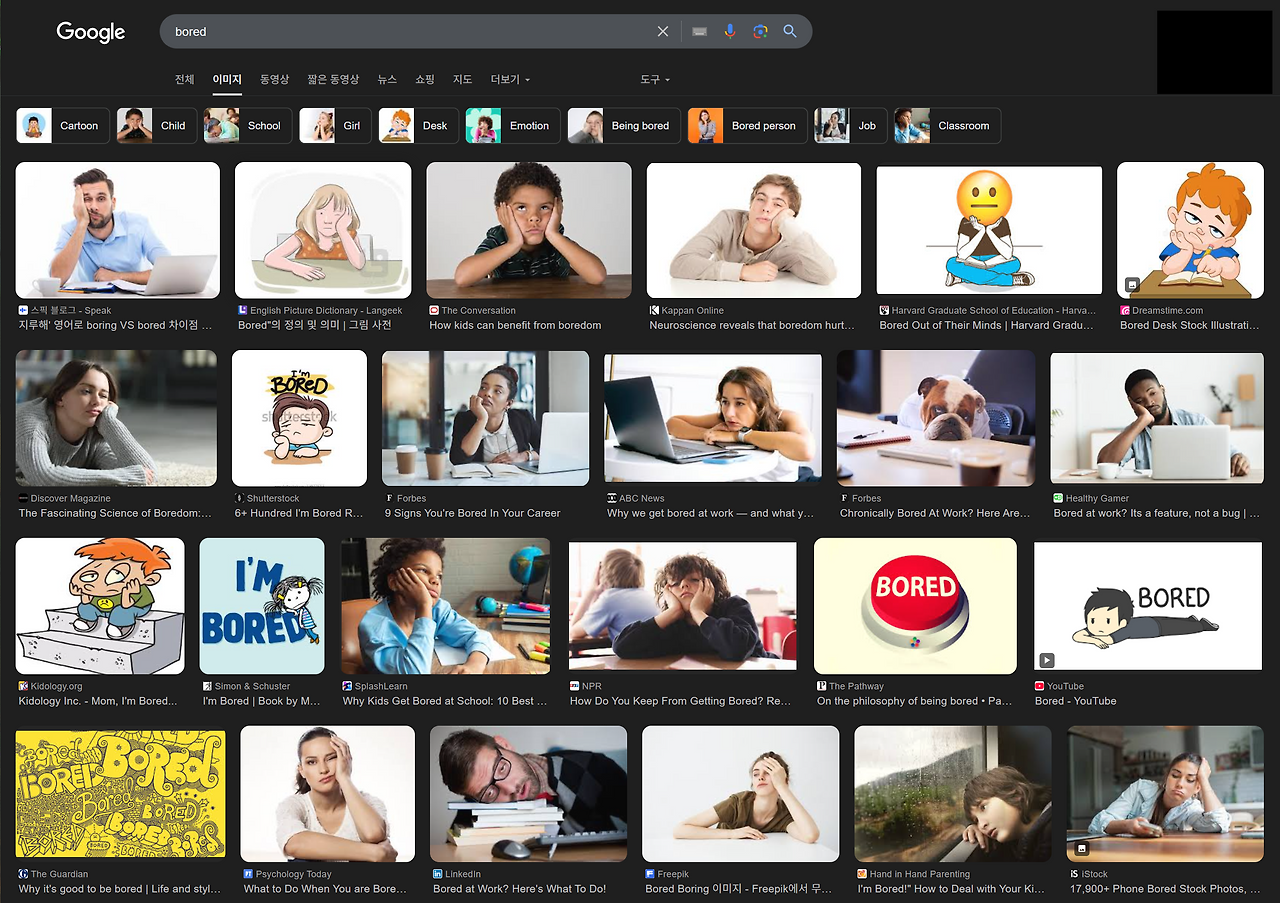Open The Conversation bored boy image
Viewport: 1280px width, 903px height.
click(529, 230)
